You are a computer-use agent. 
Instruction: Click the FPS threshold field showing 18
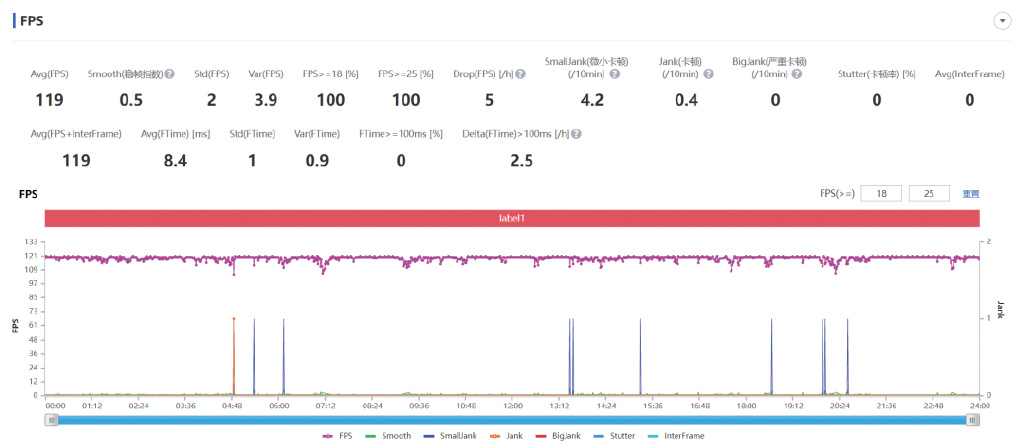pyautogui.click(x=881, y=193)
